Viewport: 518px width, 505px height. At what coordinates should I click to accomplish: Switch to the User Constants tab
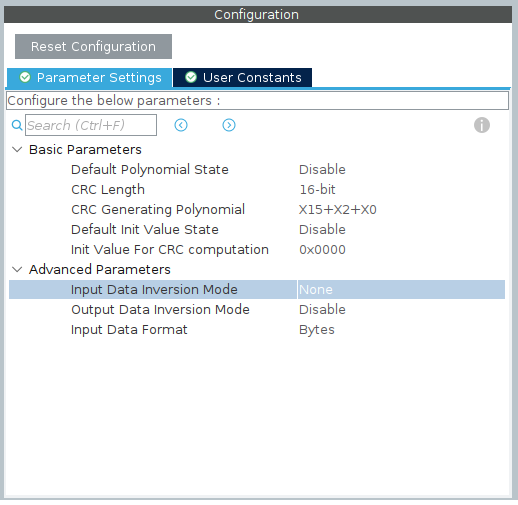coord(242,77)
